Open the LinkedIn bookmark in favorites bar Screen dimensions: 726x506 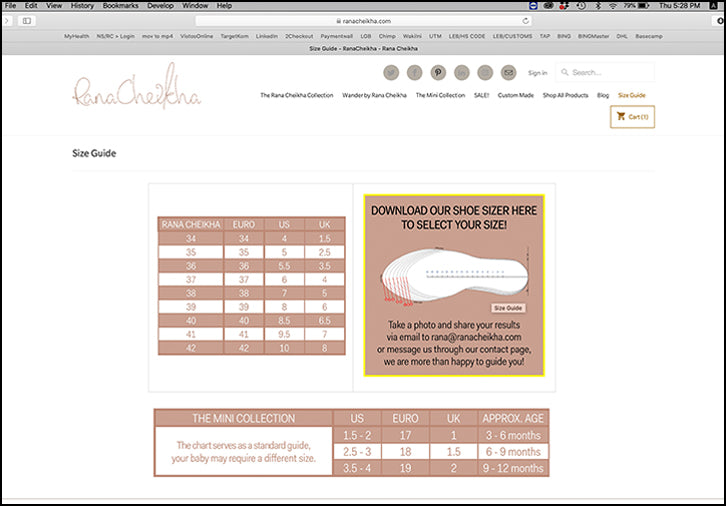267,35
